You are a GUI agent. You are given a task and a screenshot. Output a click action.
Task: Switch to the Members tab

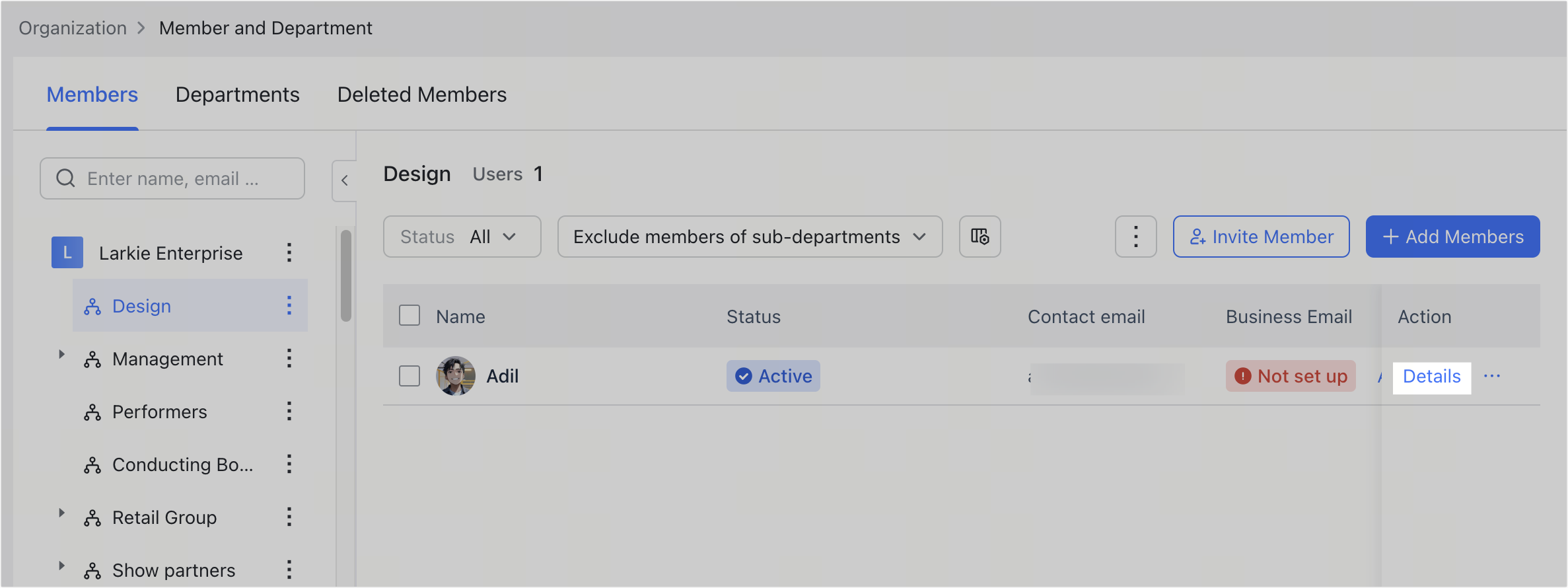[92, 94]
